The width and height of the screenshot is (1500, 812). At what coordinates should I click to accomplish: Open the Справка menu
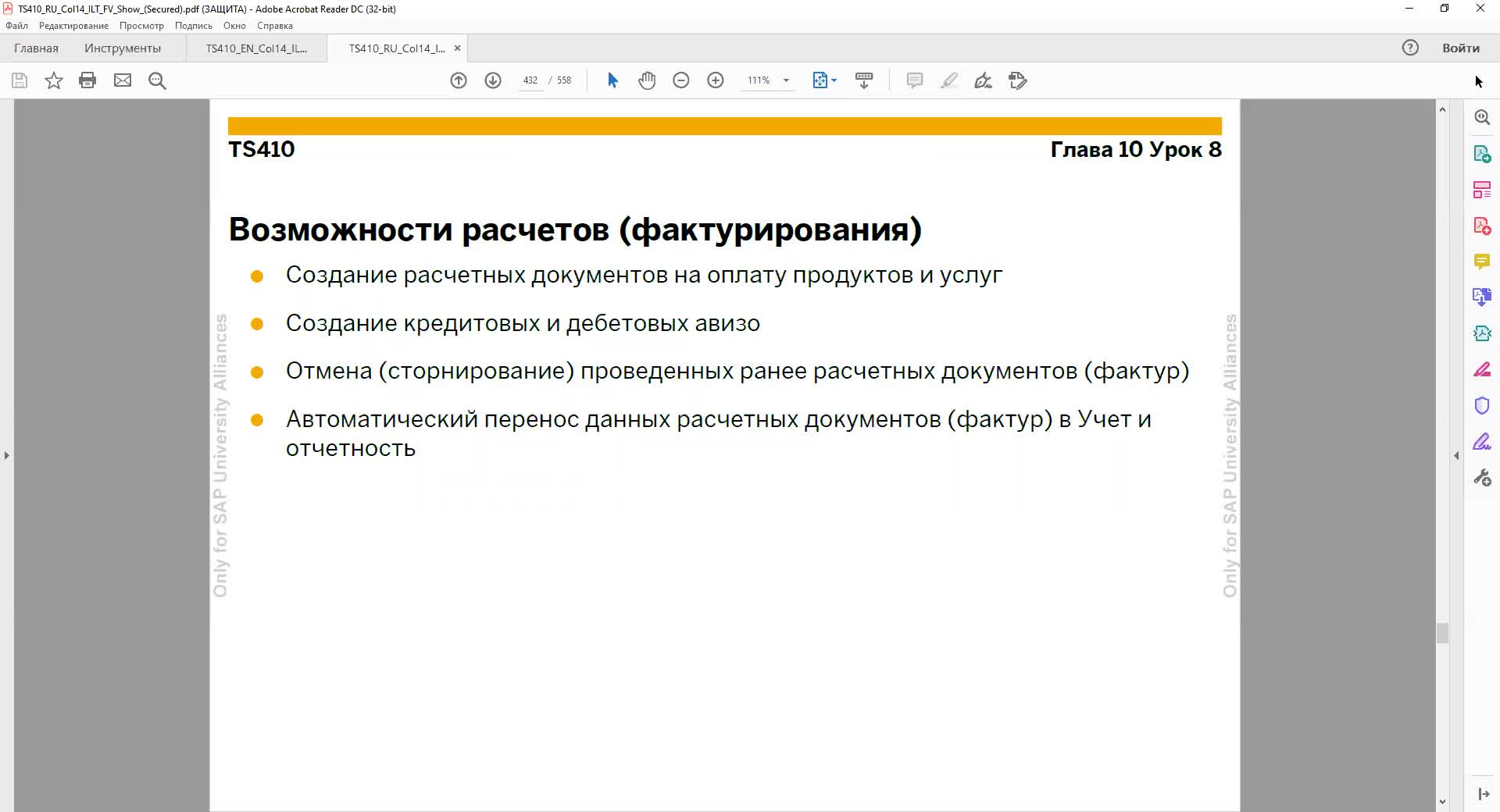pos(275,26)
